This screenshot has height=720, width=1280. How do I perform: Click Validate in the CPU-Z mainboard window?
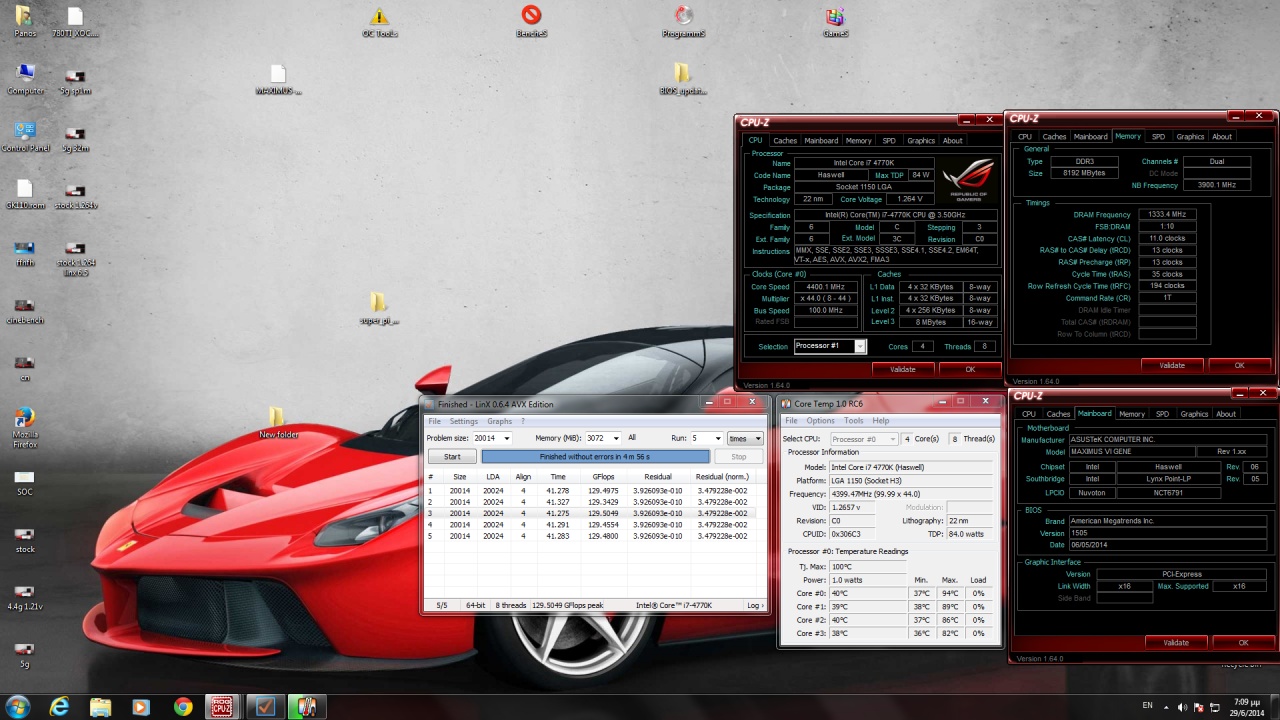click(1176, 642)
